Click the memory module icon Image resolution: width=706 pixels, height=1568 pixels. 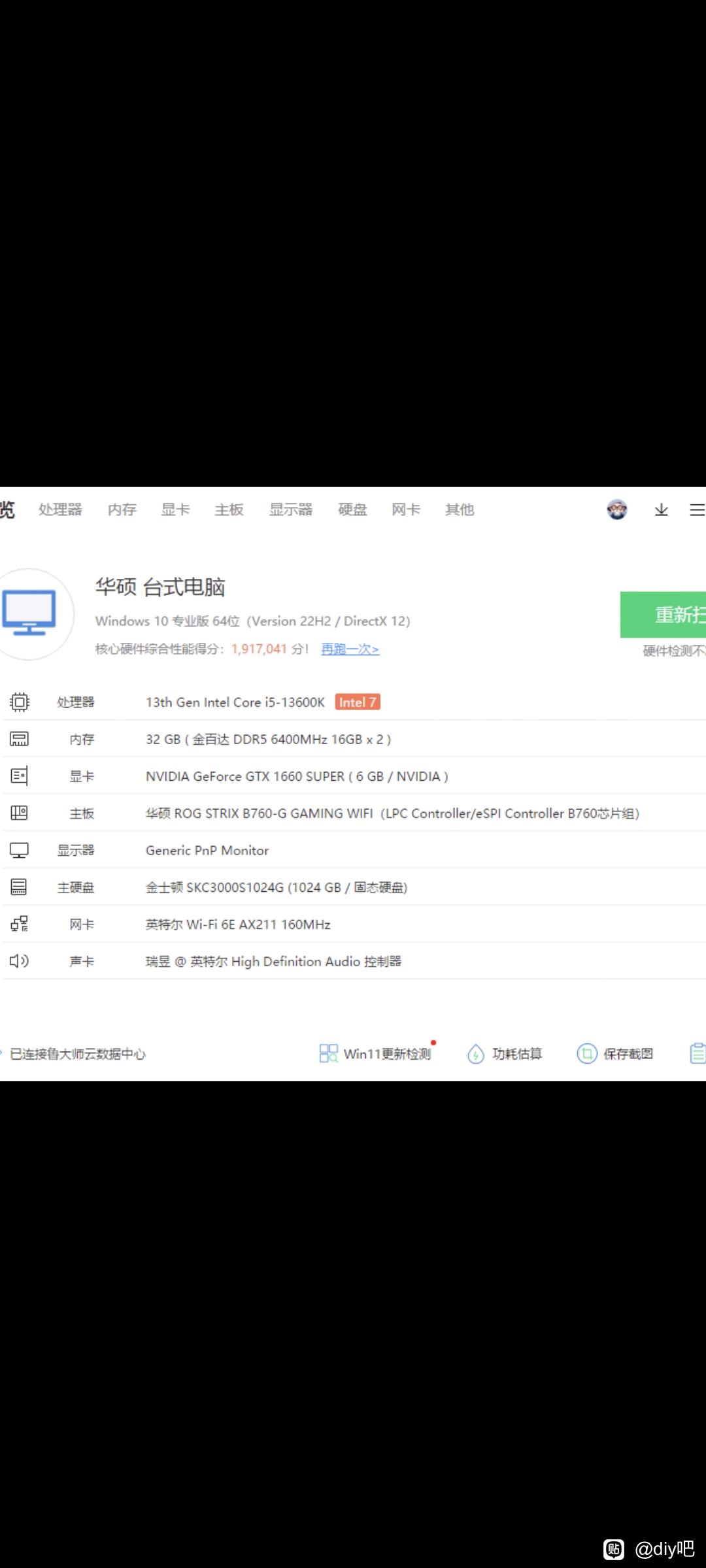tap(20, 739)
